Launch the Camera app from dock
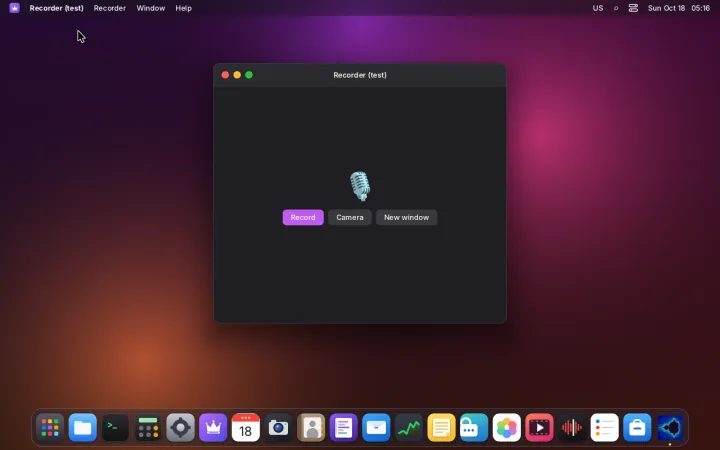This screenshot has width=720, height=450. [278, 428]
